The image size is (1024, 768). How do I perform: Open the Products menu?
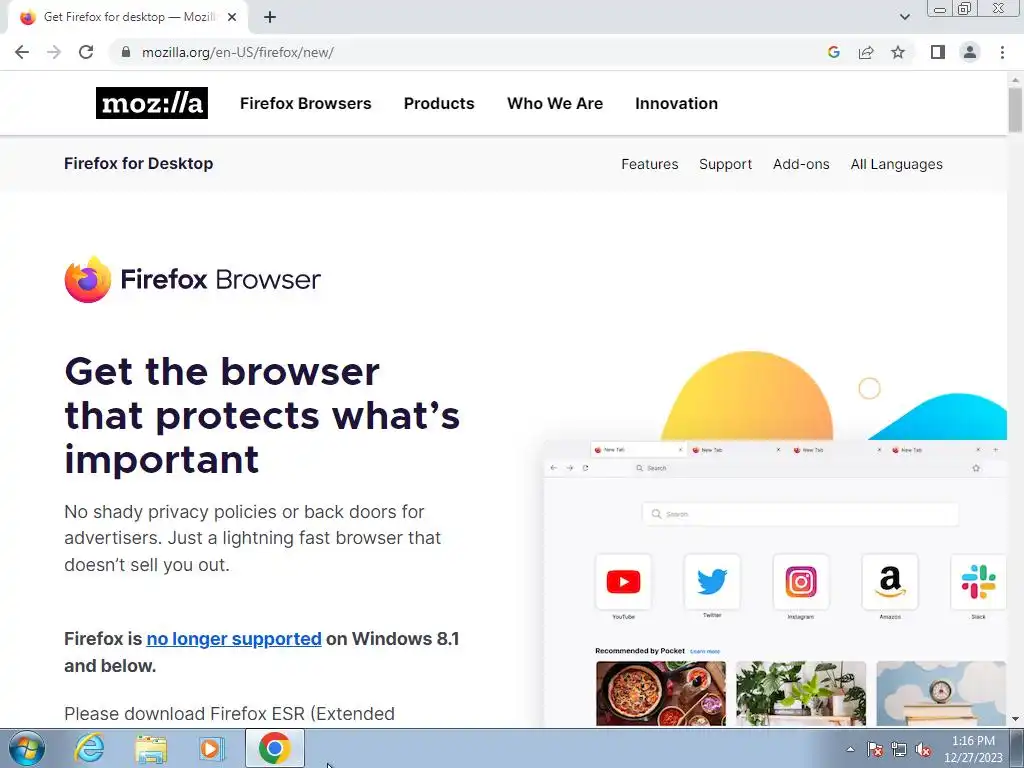439,103
